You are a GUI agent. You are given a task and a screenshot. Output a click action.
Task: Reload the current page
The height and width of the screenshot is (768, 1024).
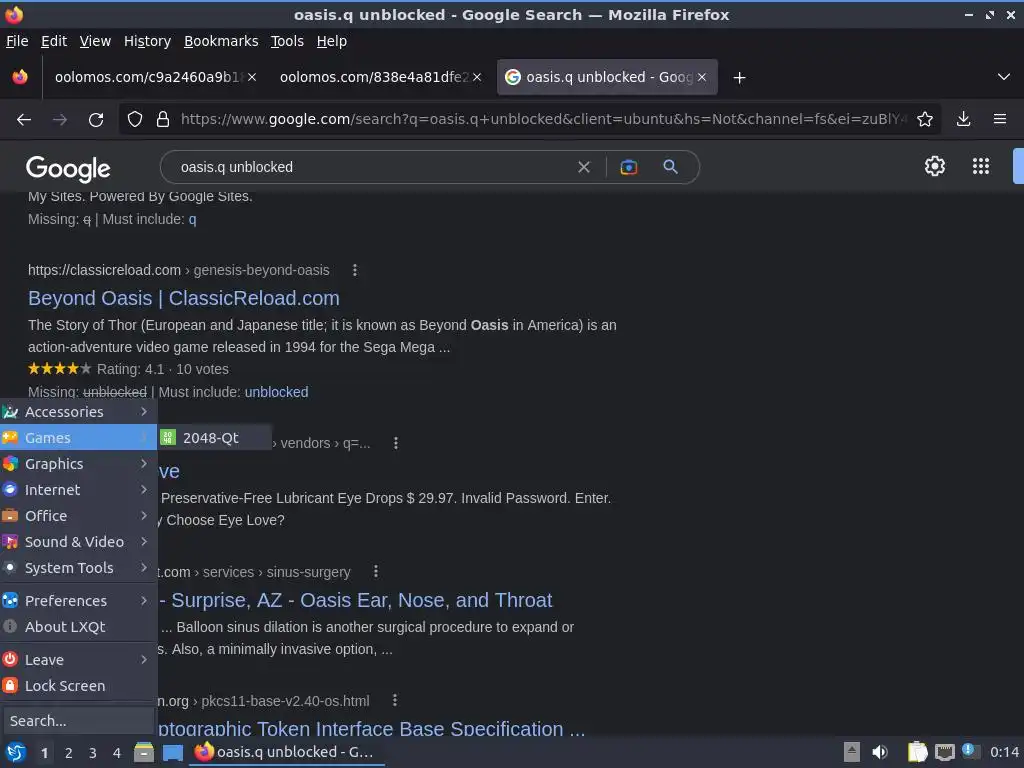coord(96,120)
